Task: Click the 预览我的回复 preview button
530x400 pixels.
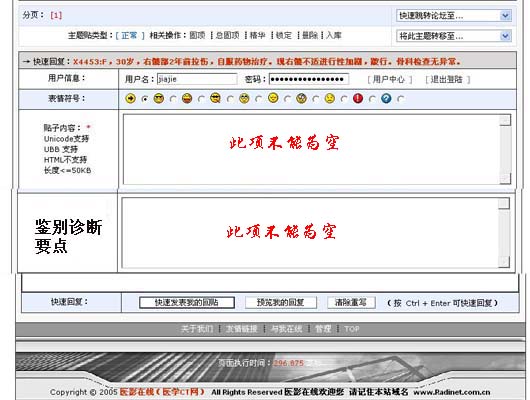Action: click(x=281, y=302)
